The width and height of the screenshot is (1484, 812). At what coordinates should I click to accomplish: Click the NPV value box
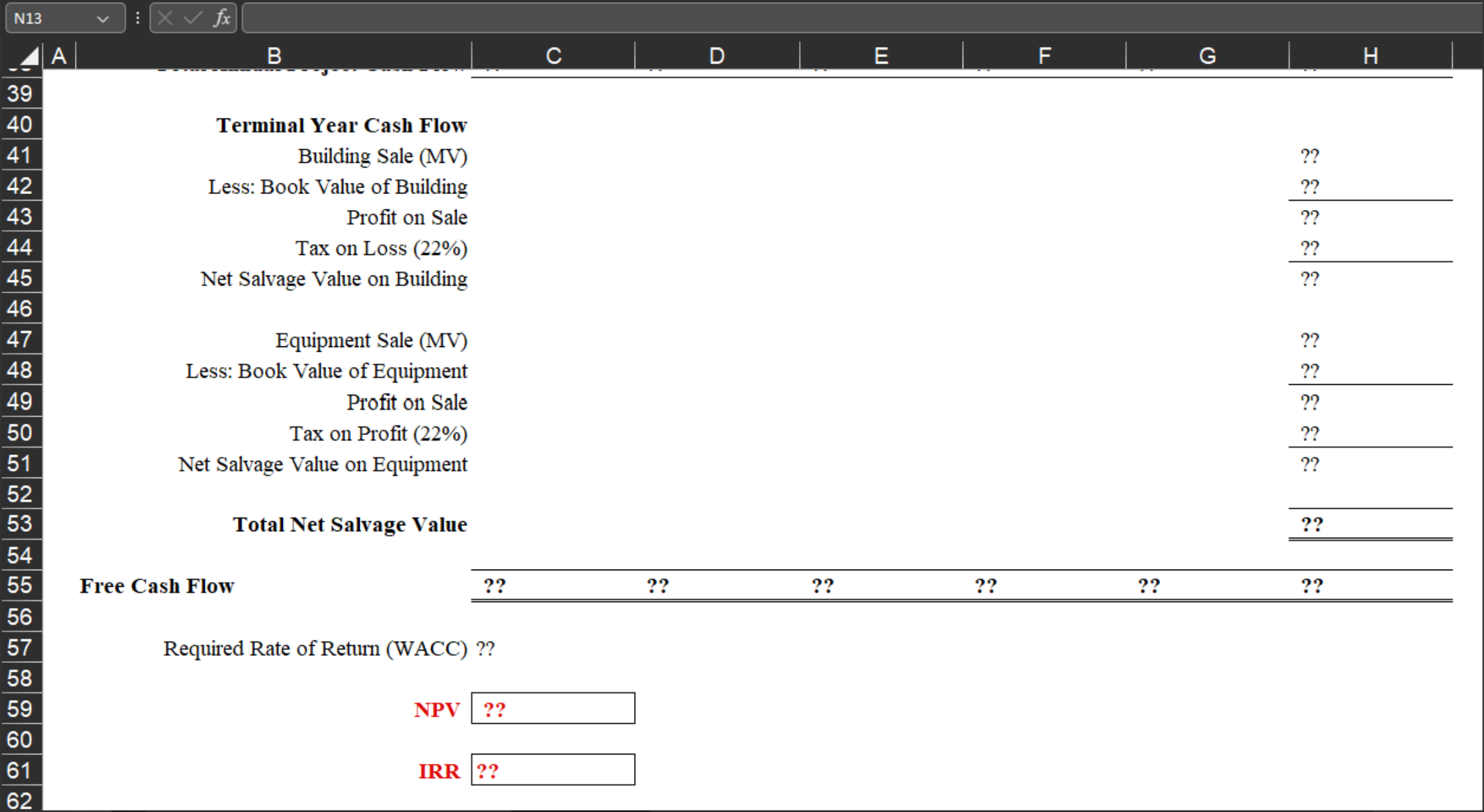pos(552,709)
